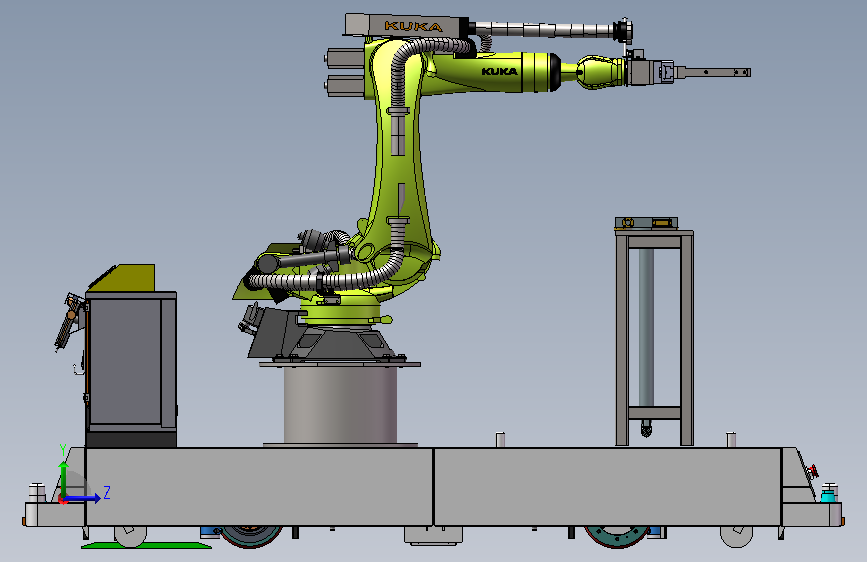Select the corrugated cable hose on upper arm
Viewport: 867px width, 562px height.
[399, 77]
